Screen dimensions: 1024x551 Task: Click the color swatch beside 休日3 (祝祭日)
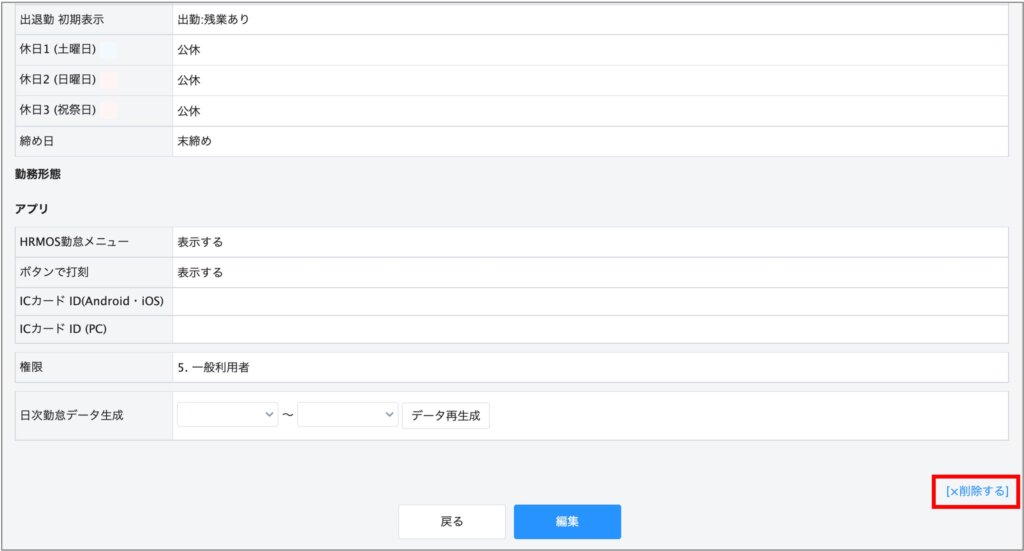point(108,111)
